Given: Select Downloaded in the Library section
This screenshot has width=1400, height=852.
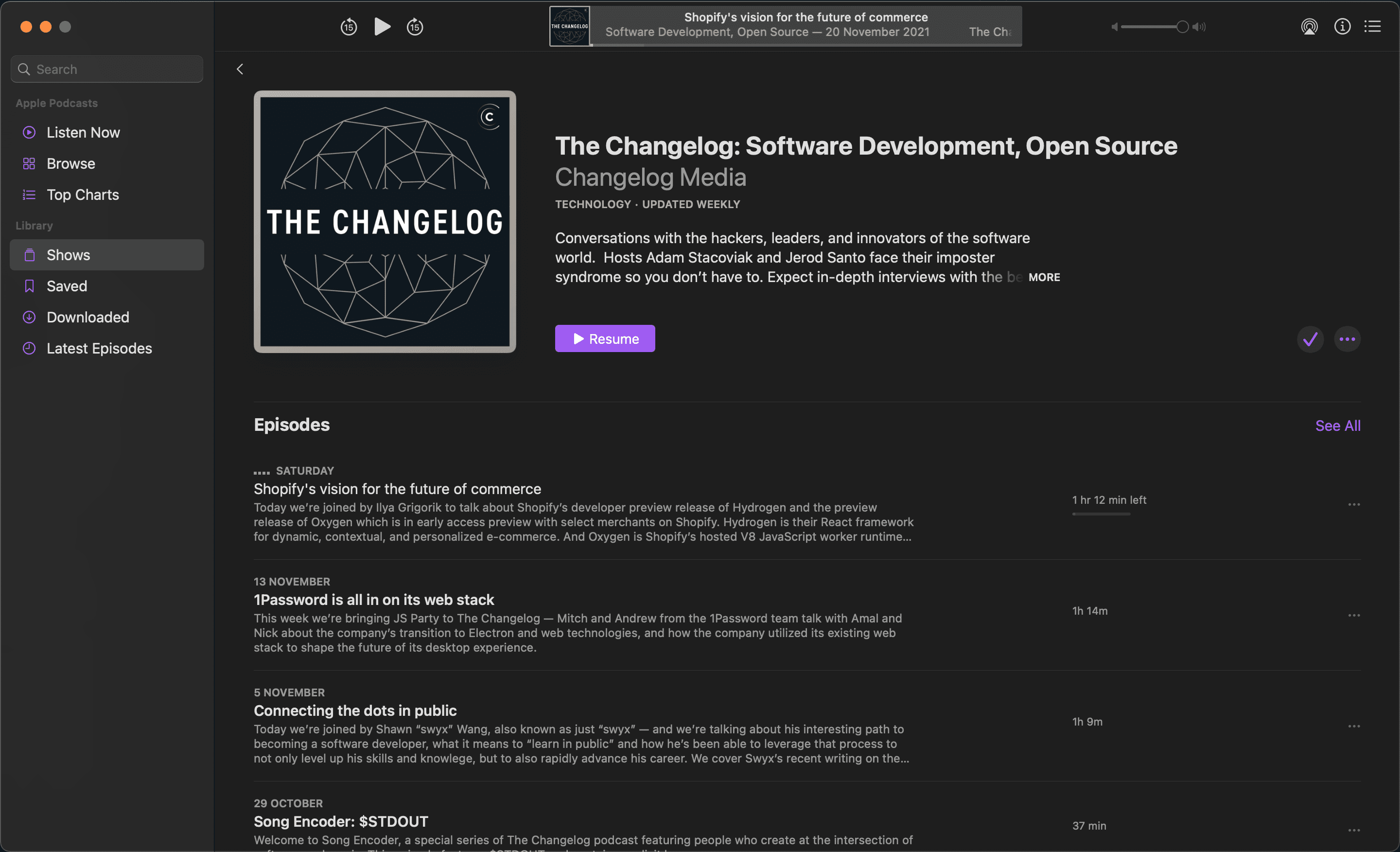Looking at the screenshot, I should pyautogui.click(x=87, y=317).
